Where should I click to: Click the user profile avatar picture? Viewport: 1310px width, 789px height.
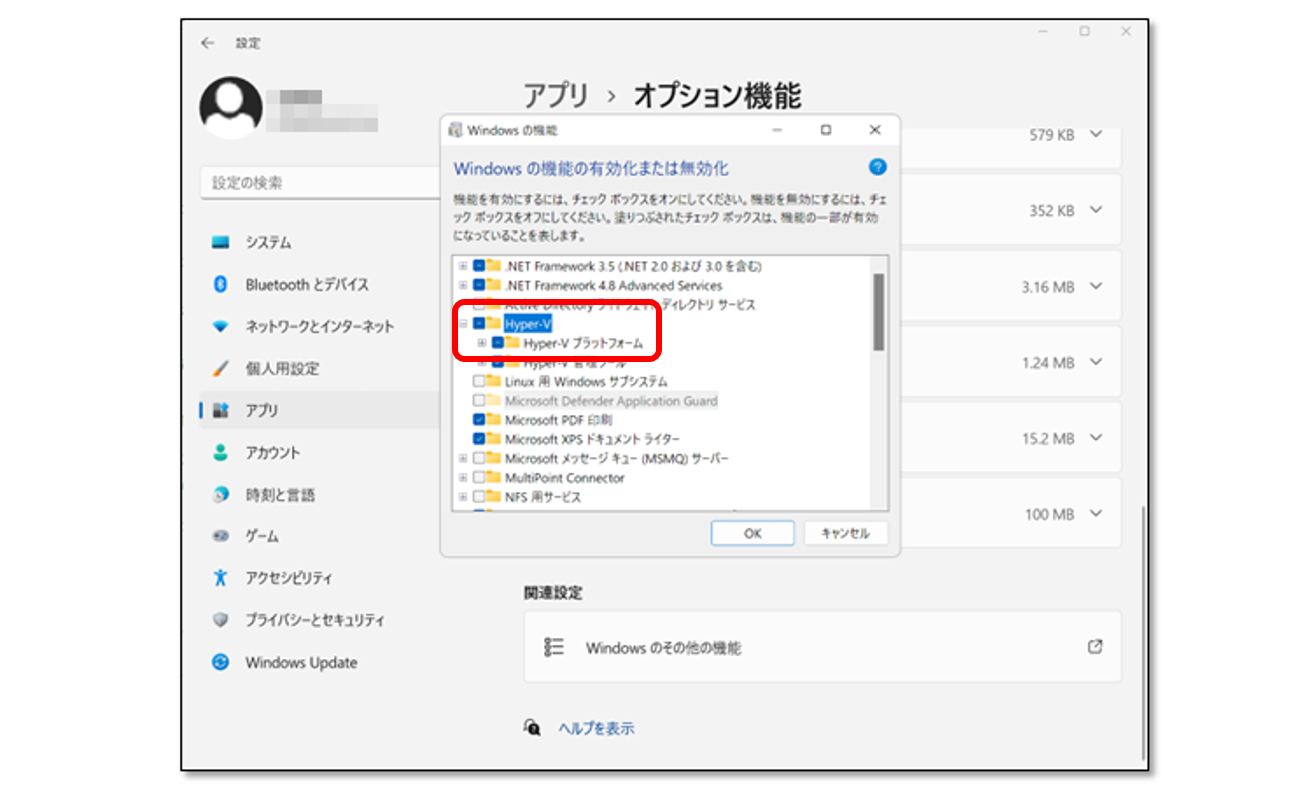point(231,108)
